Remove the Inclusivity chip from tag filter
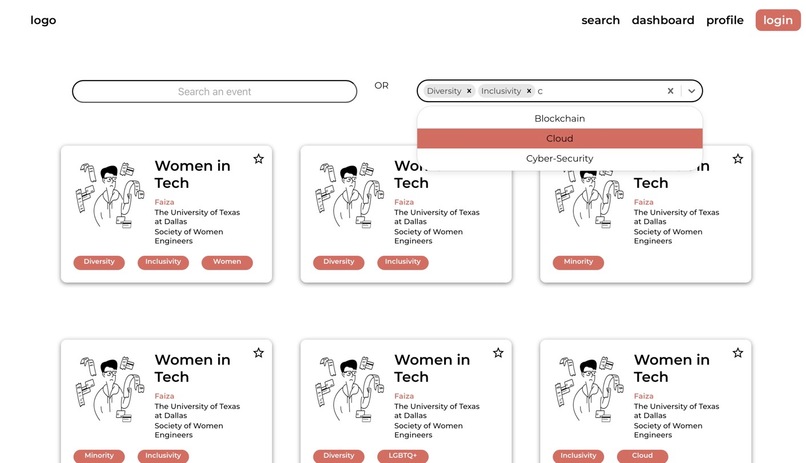This screenshot has height=463, width=806. [528, 91]
